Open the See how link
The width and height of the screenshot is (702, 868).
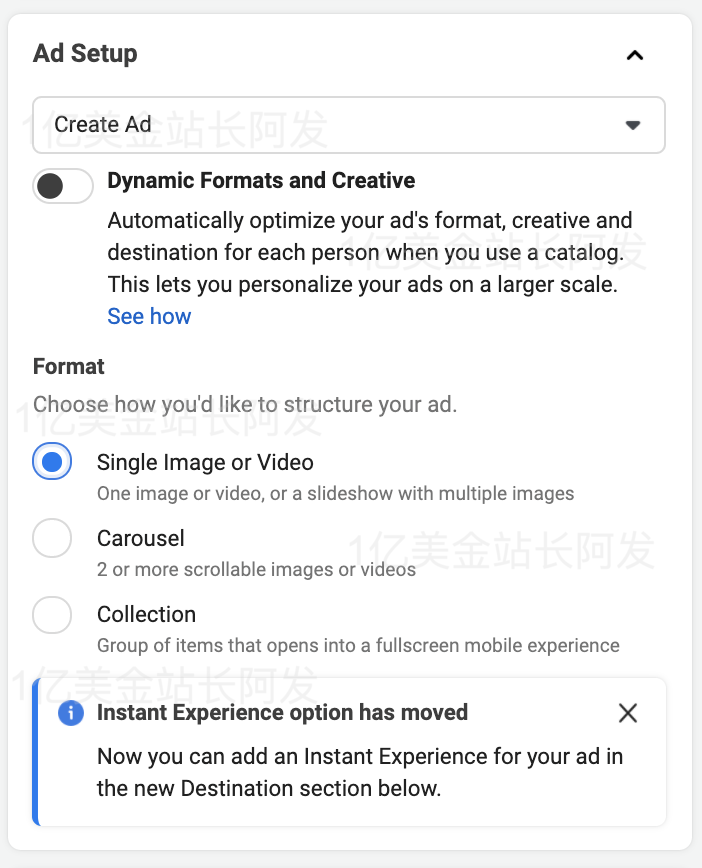pos(149,316)
